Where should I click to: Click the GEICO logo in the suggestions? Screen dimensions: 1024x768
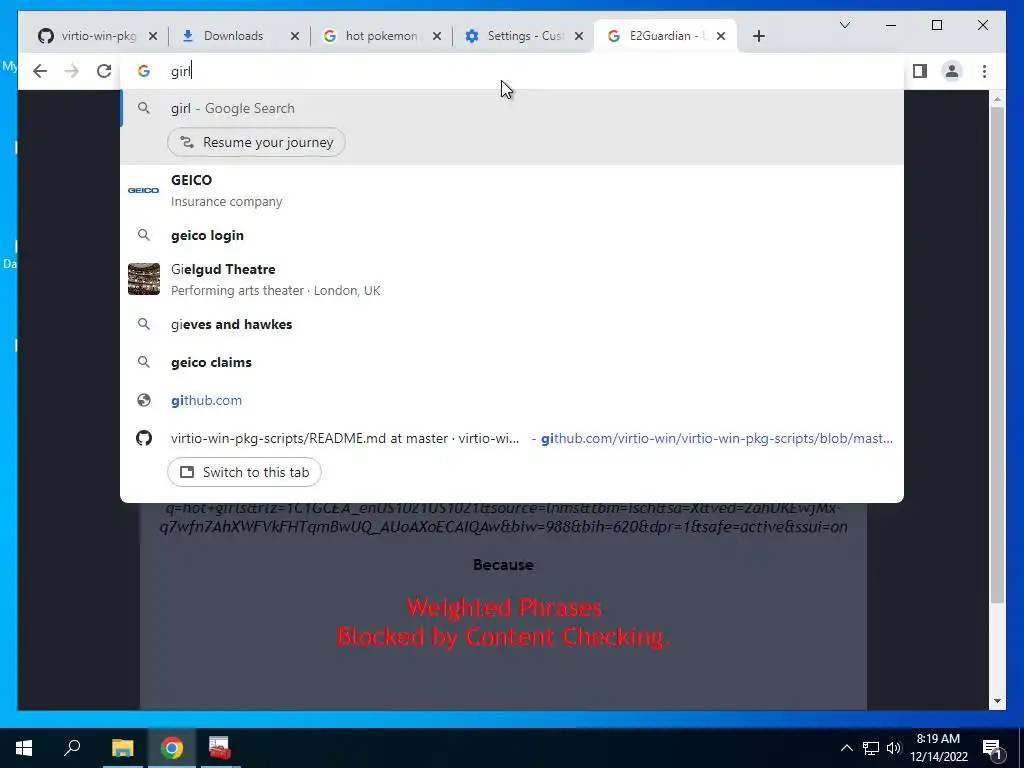pos(144,190)
